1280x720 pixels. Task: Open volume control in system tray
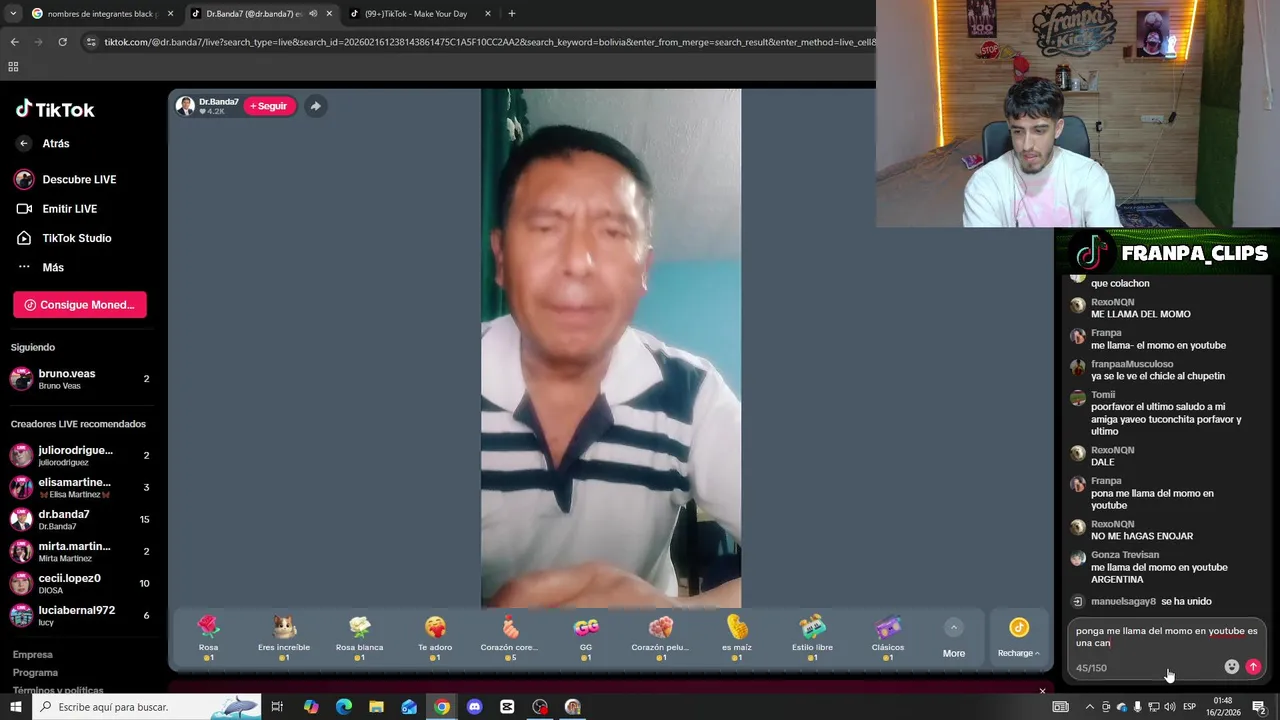(1170, 707)
